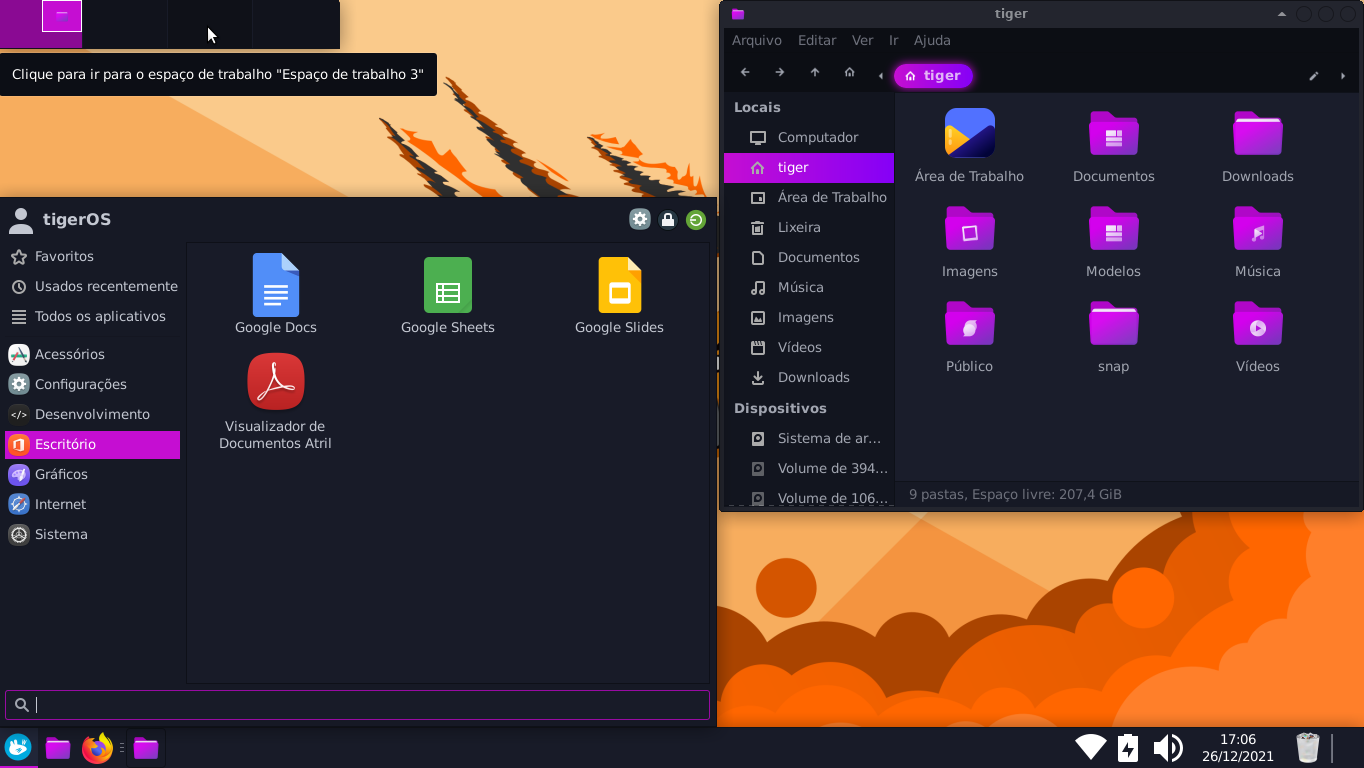Select the Sistema category

[93, 534]
